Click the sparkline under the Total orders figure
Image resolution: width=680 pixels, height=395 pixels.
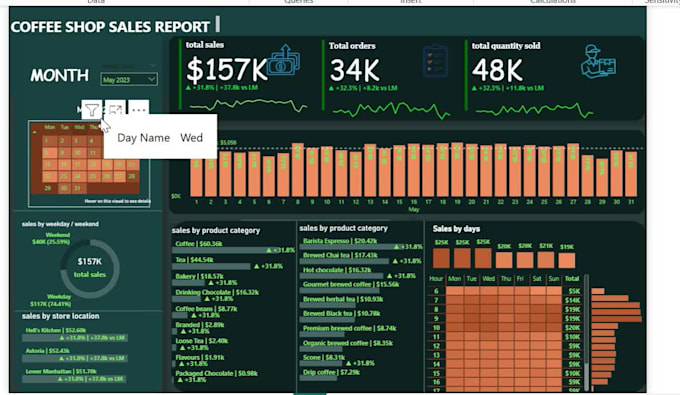pyautogui.click(x=391, y=111)
